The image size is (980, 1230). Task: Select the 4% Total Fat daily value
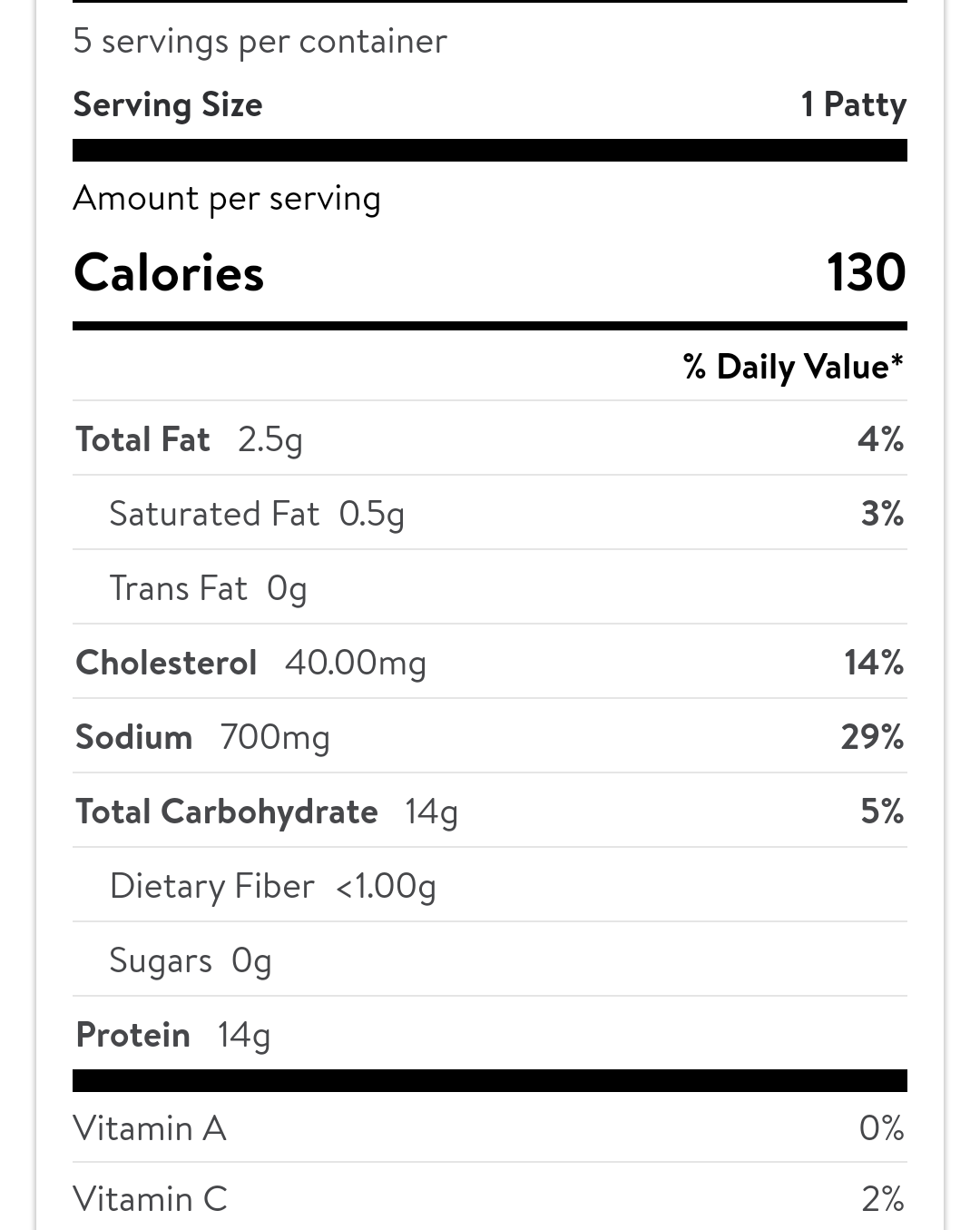(880, 440)
